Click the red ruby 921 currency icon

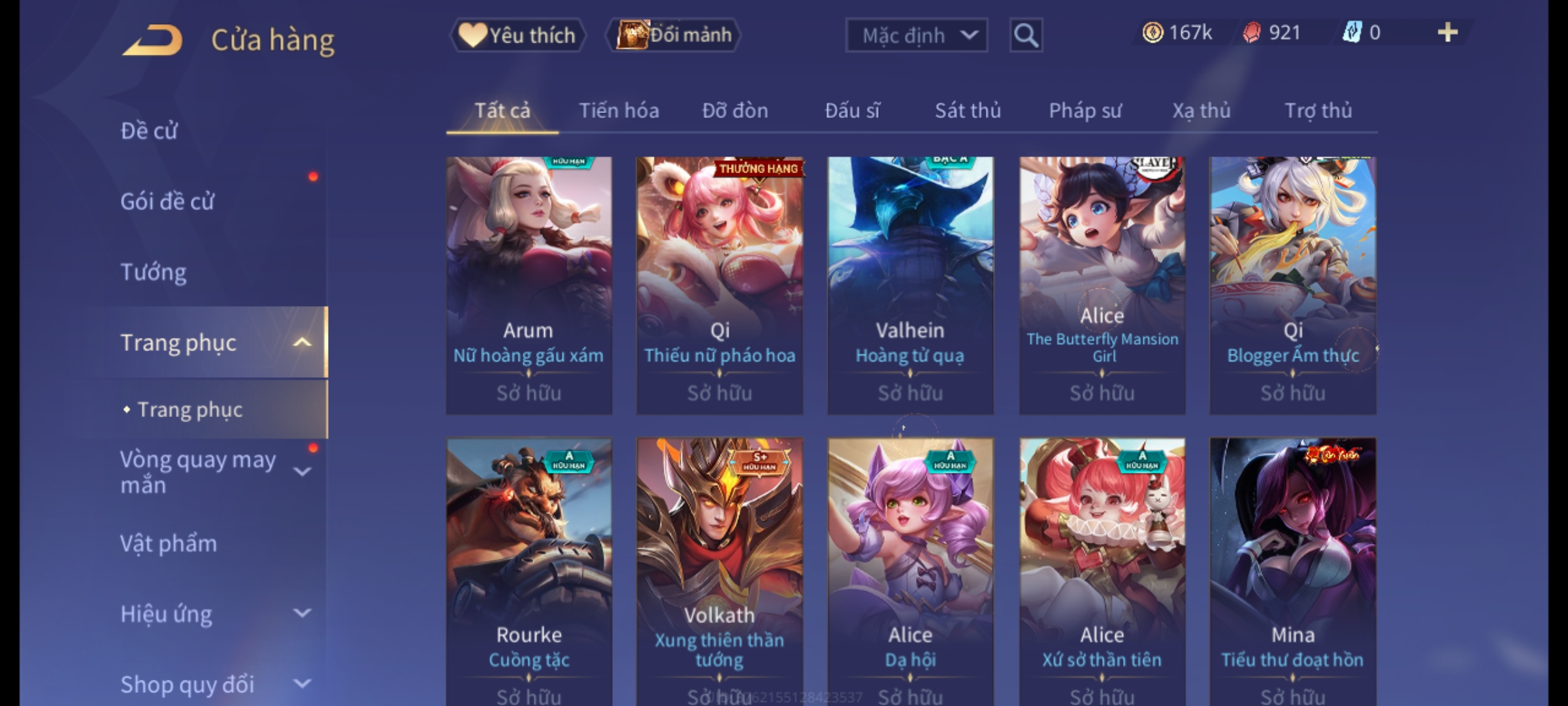(1252, 33)
